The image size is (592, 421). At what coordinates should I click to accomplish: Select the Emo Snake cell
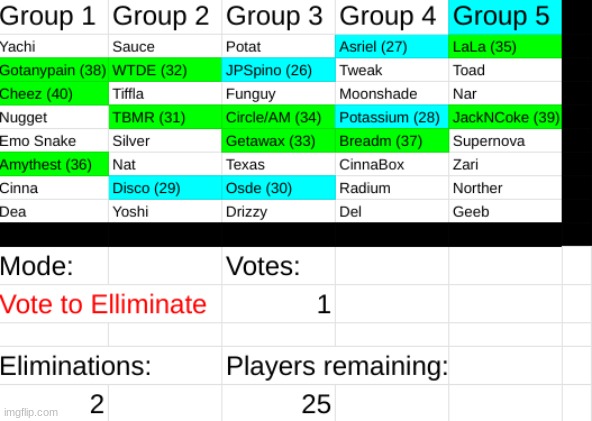[x=54, y=141]
